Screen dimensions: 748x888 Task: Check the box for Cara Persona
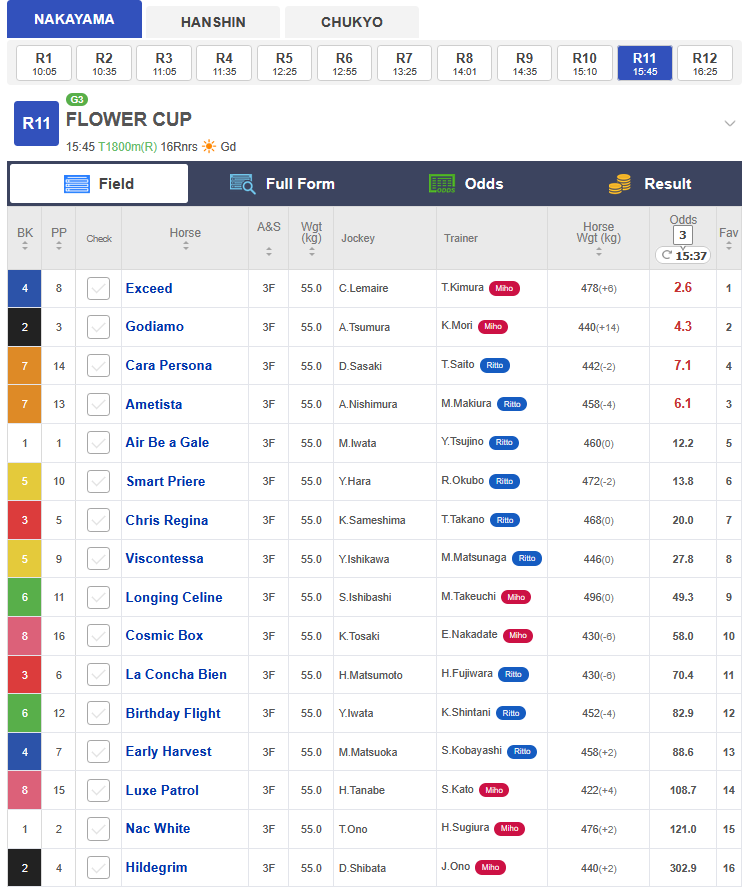tap(99, 366)
